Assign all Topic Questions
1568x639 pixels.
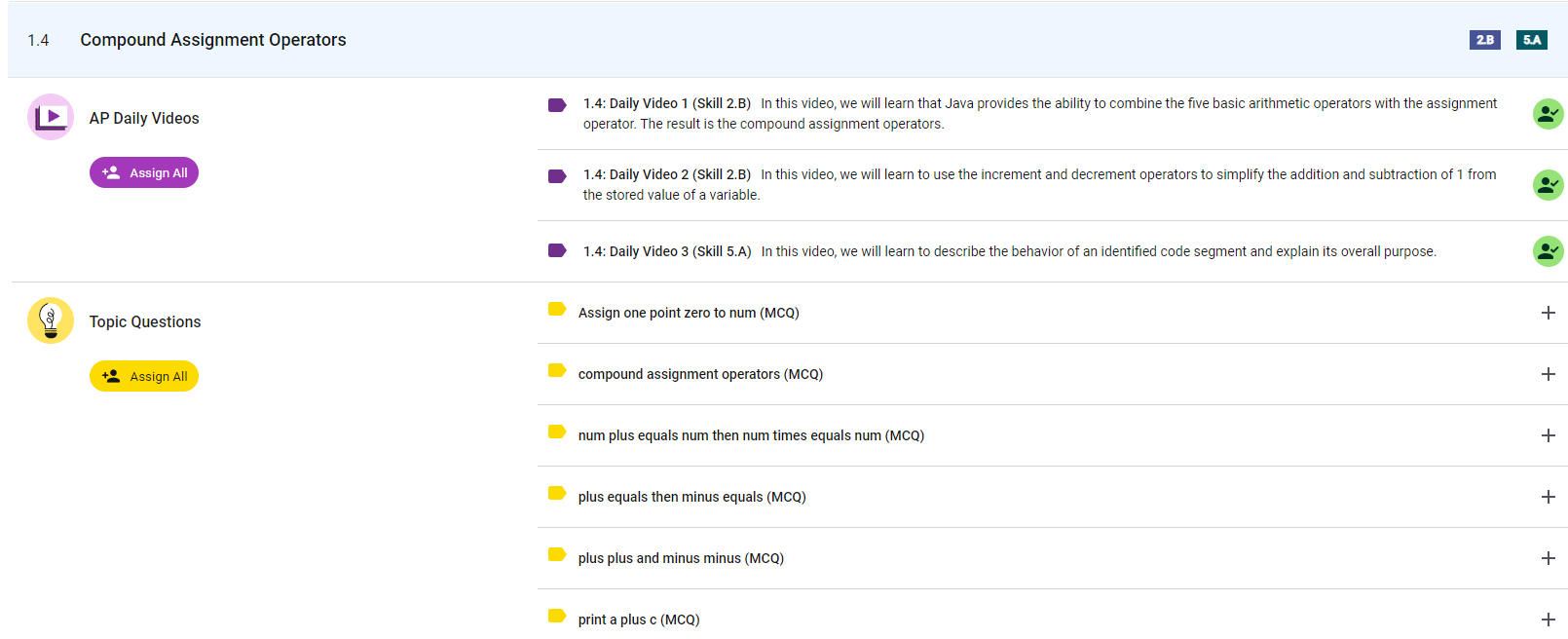tap(144, 376)
